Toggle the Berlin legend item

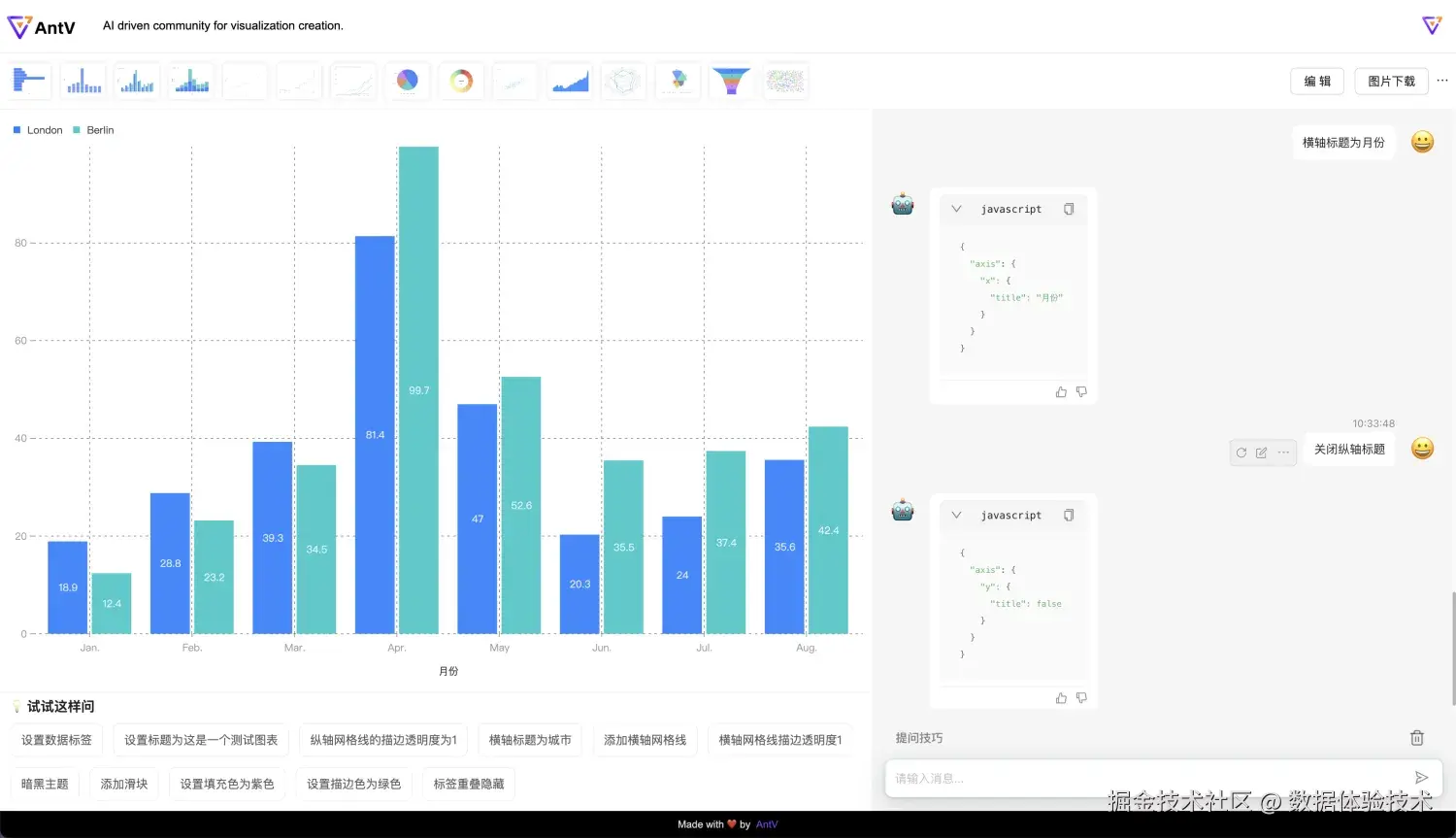click(93, 130)
